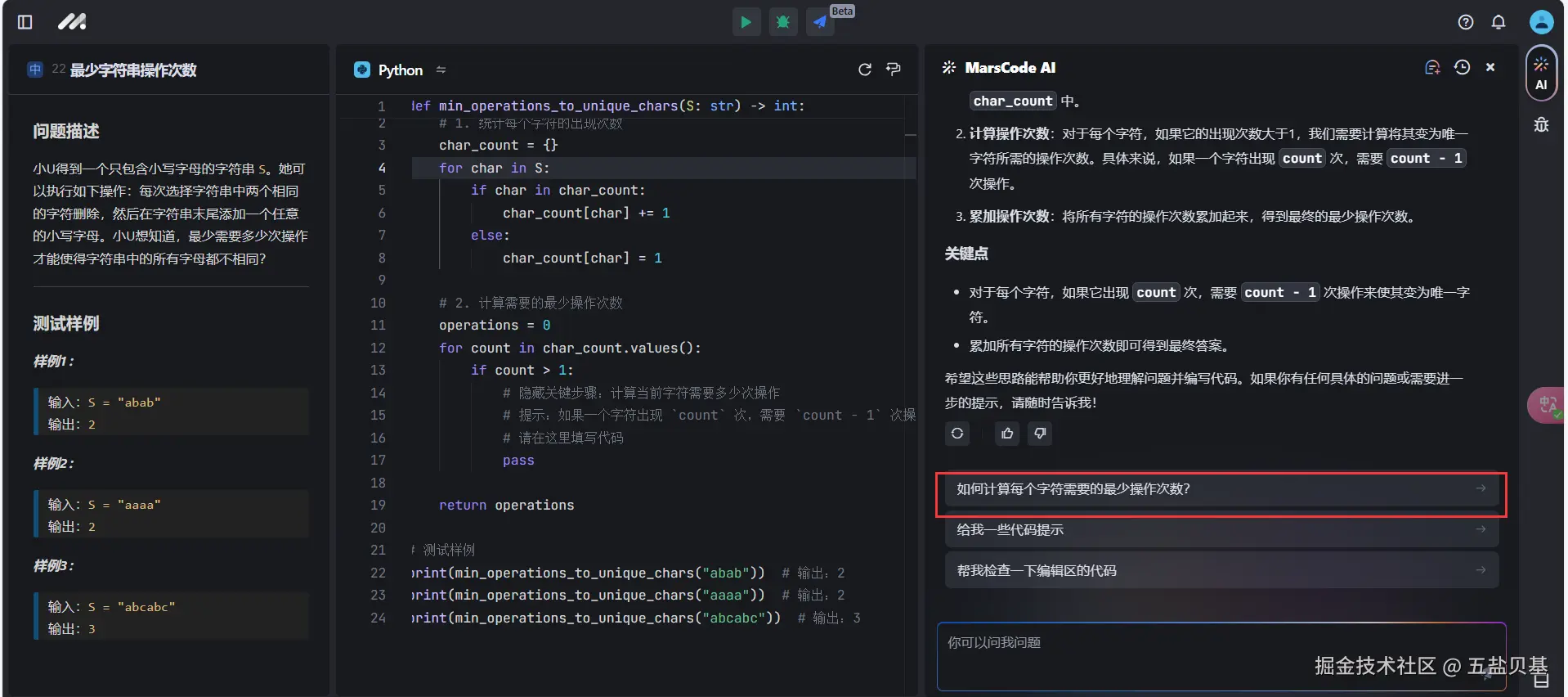Open AI chat history
Image resolution: width=1568 pixels, height=697 pixels.
point(1463,68)
